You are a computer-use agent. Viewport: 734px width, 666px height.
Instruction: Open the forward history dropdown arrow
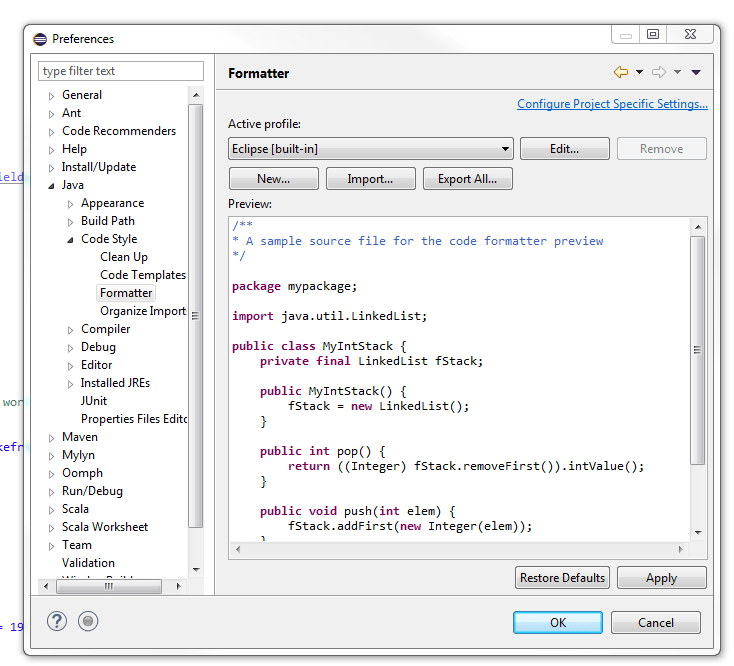point(677,72)
